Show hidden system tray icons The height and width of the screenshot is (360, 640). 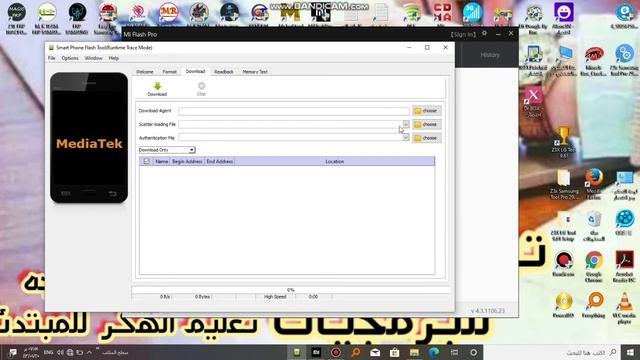tap(89, 352)
